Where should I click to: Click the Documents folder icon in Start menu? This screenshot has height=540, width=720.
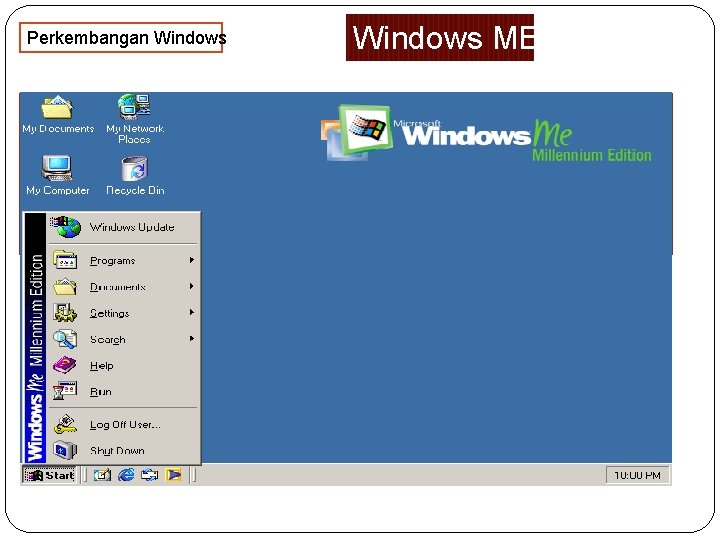click(x=65, y=287)
